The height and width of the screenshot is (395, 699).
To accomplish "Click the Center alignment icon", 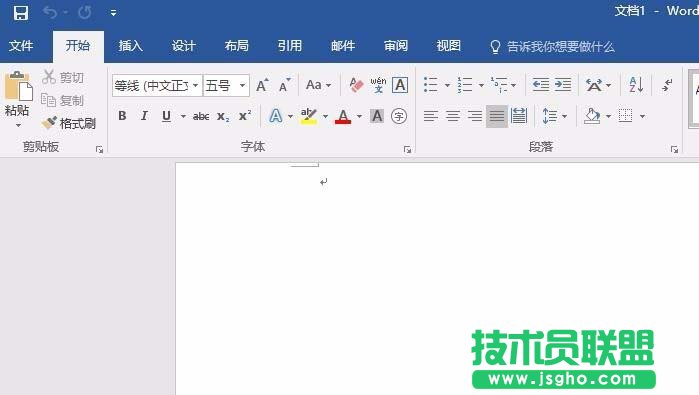I will (x=453, y=116).
